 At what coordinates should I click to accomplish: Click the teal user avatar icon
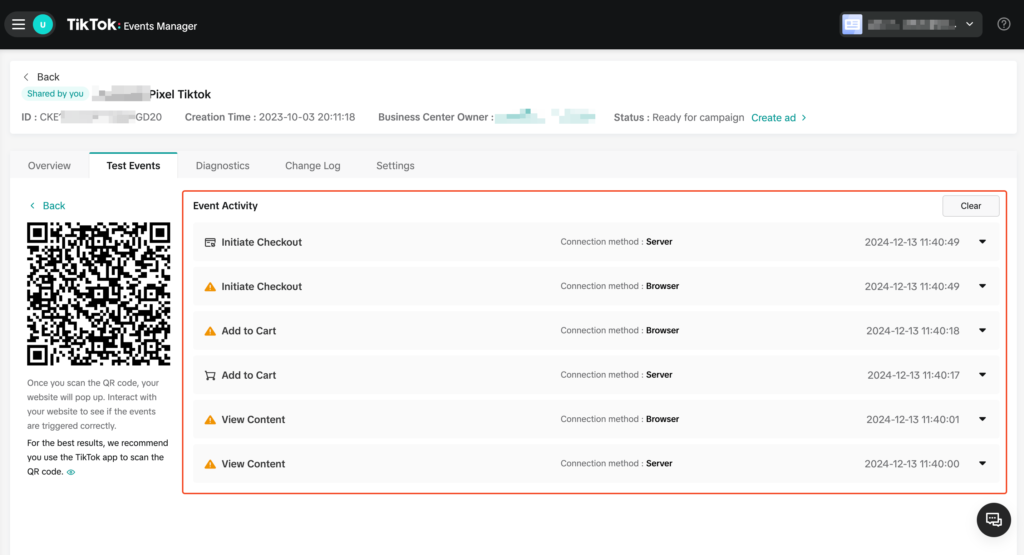tap(43, 25)
